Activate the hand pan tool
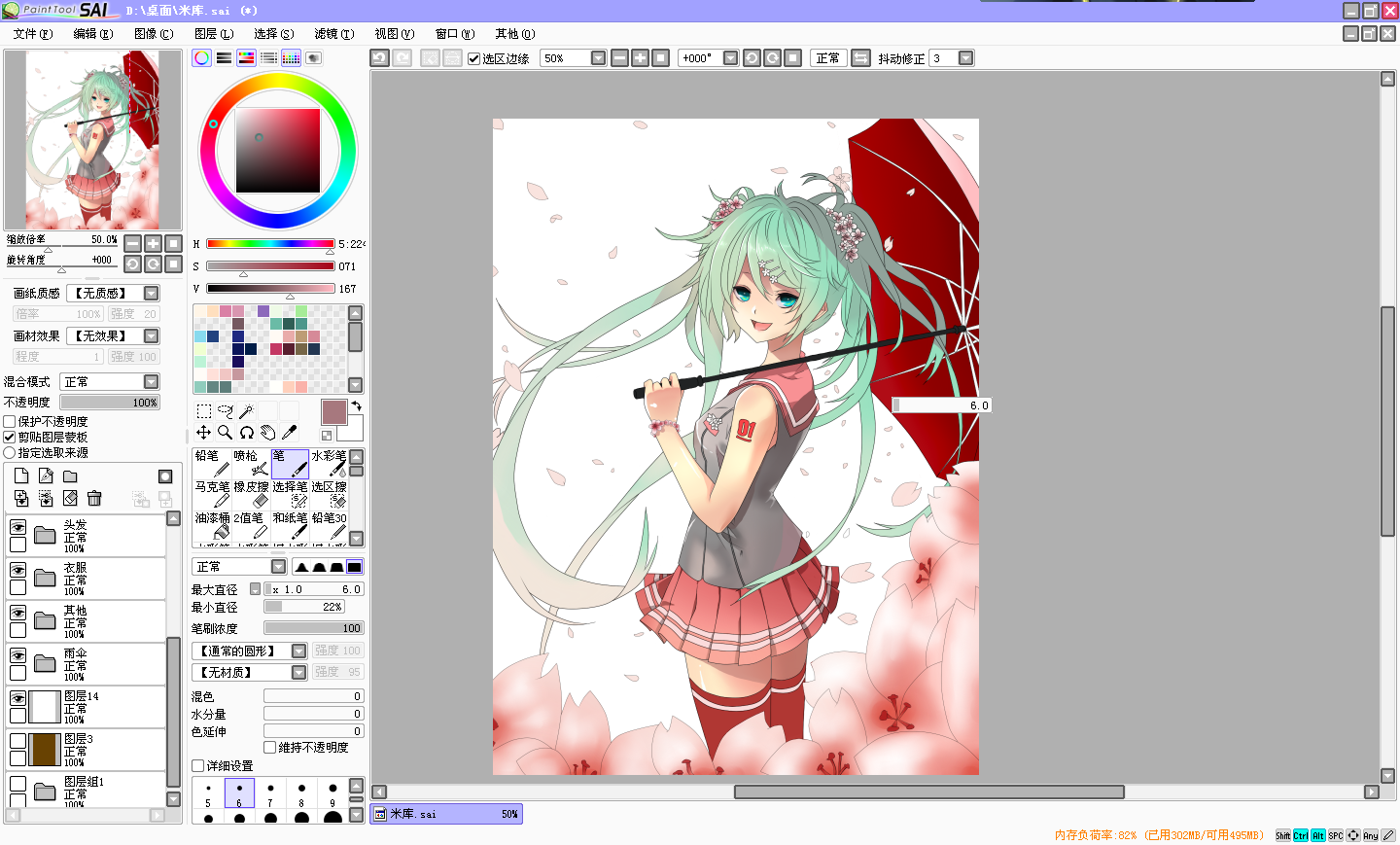The image size is (1400, 845). (267, 433)
